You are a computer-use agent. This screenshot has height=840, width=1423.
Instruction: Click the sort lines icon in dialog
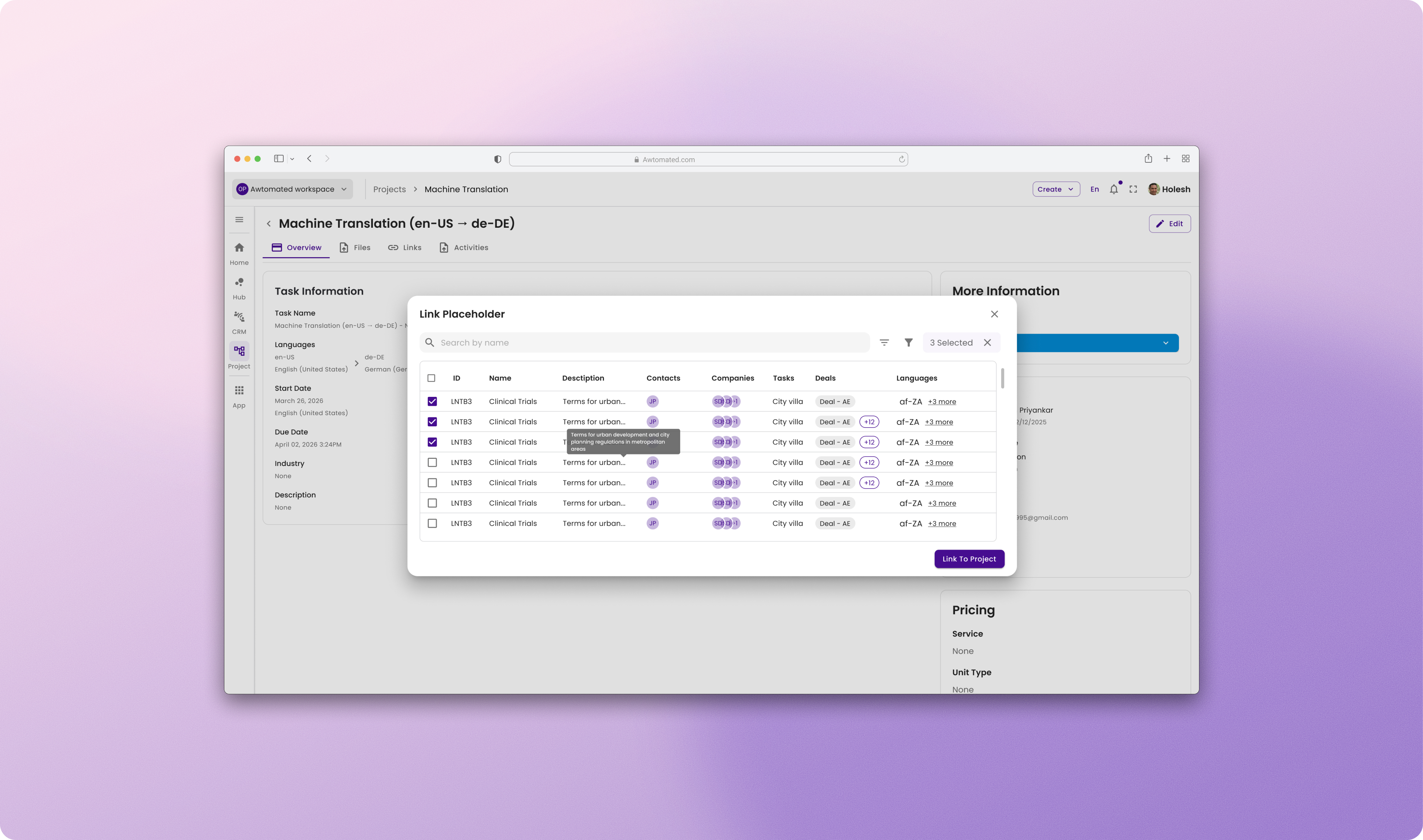pos(884,342)
